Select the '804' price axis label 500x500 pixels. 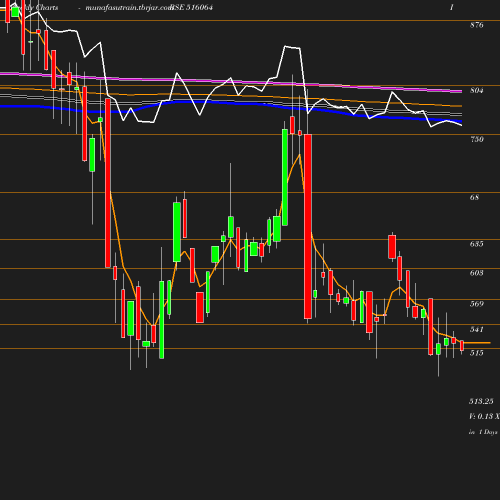point(476,90)
